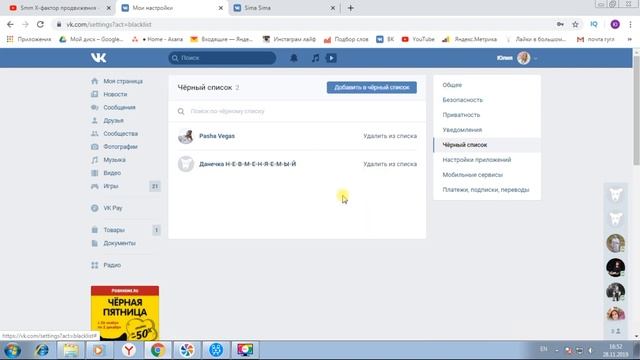The image size is (640, 360).
Task: Open the user avatar in VK header
Action: point(524,58)
